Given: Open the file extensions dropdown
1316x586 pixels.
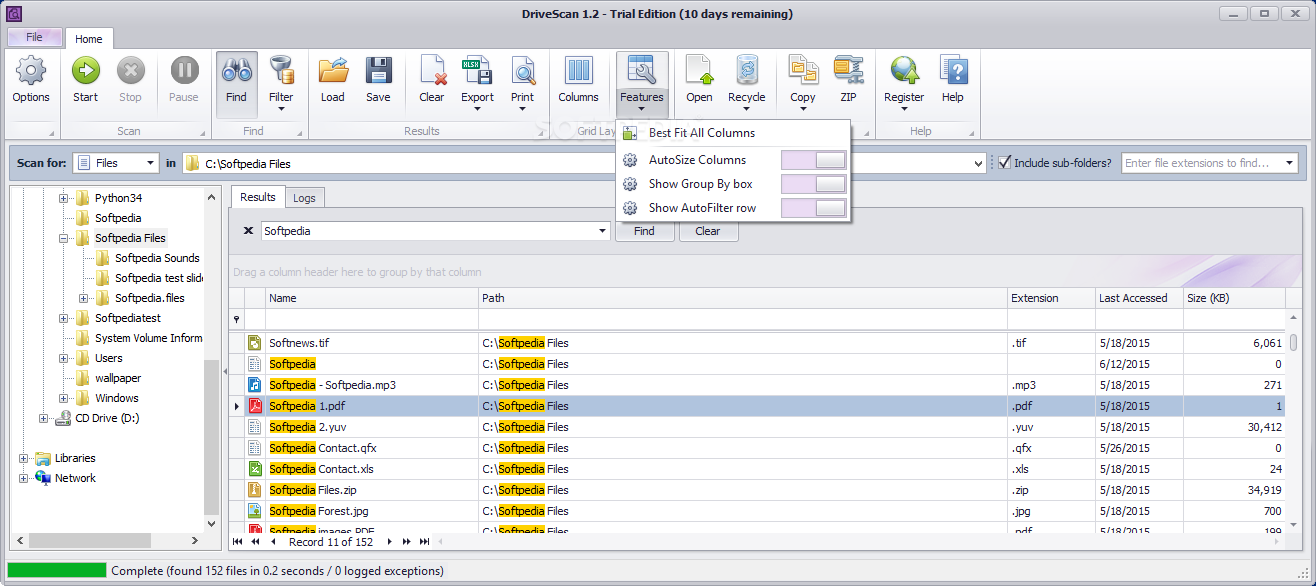Looking at the screenshot, I should (x=1290, y=163).
